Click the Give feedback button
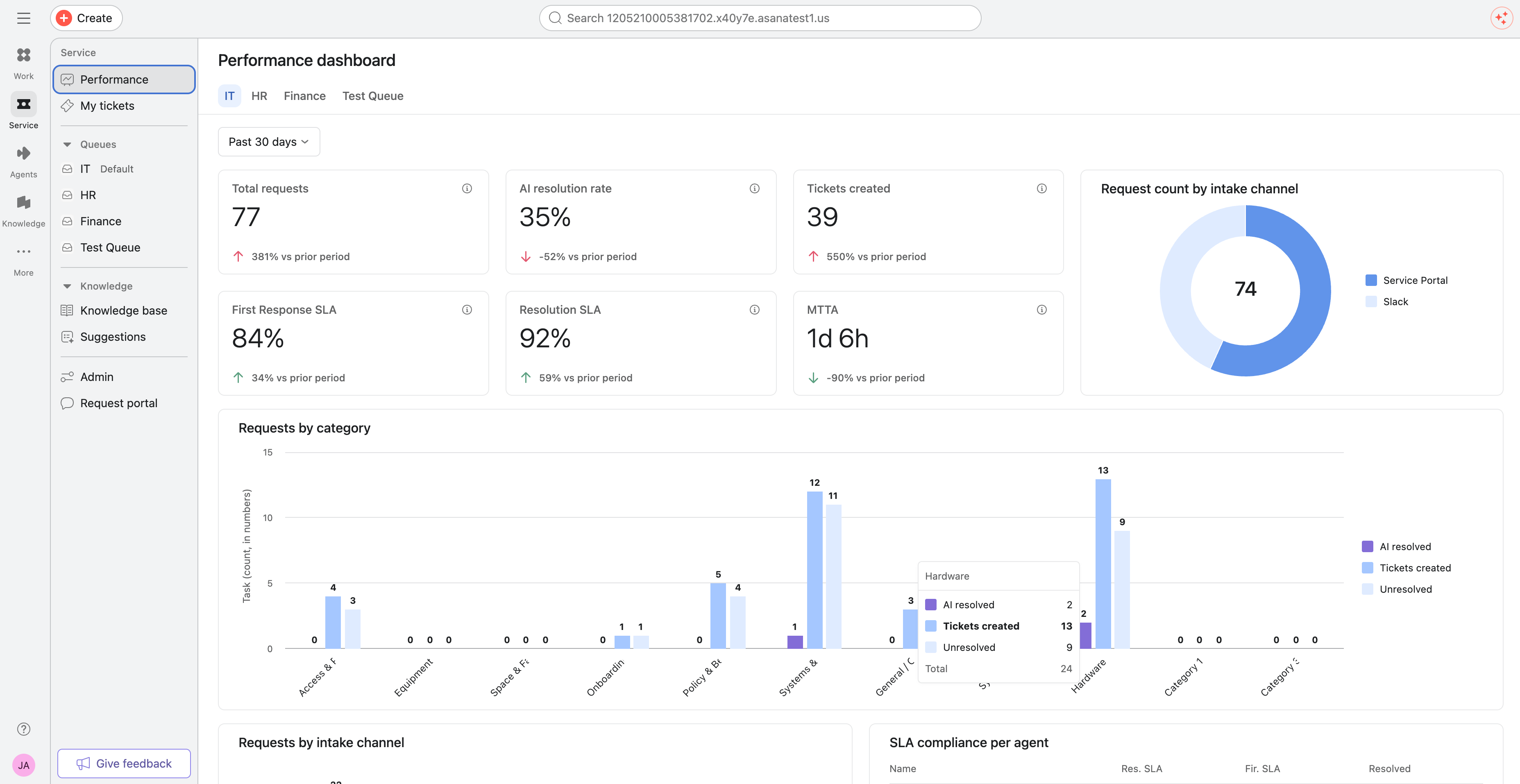The image size is (1520, 784). point(124,764)
